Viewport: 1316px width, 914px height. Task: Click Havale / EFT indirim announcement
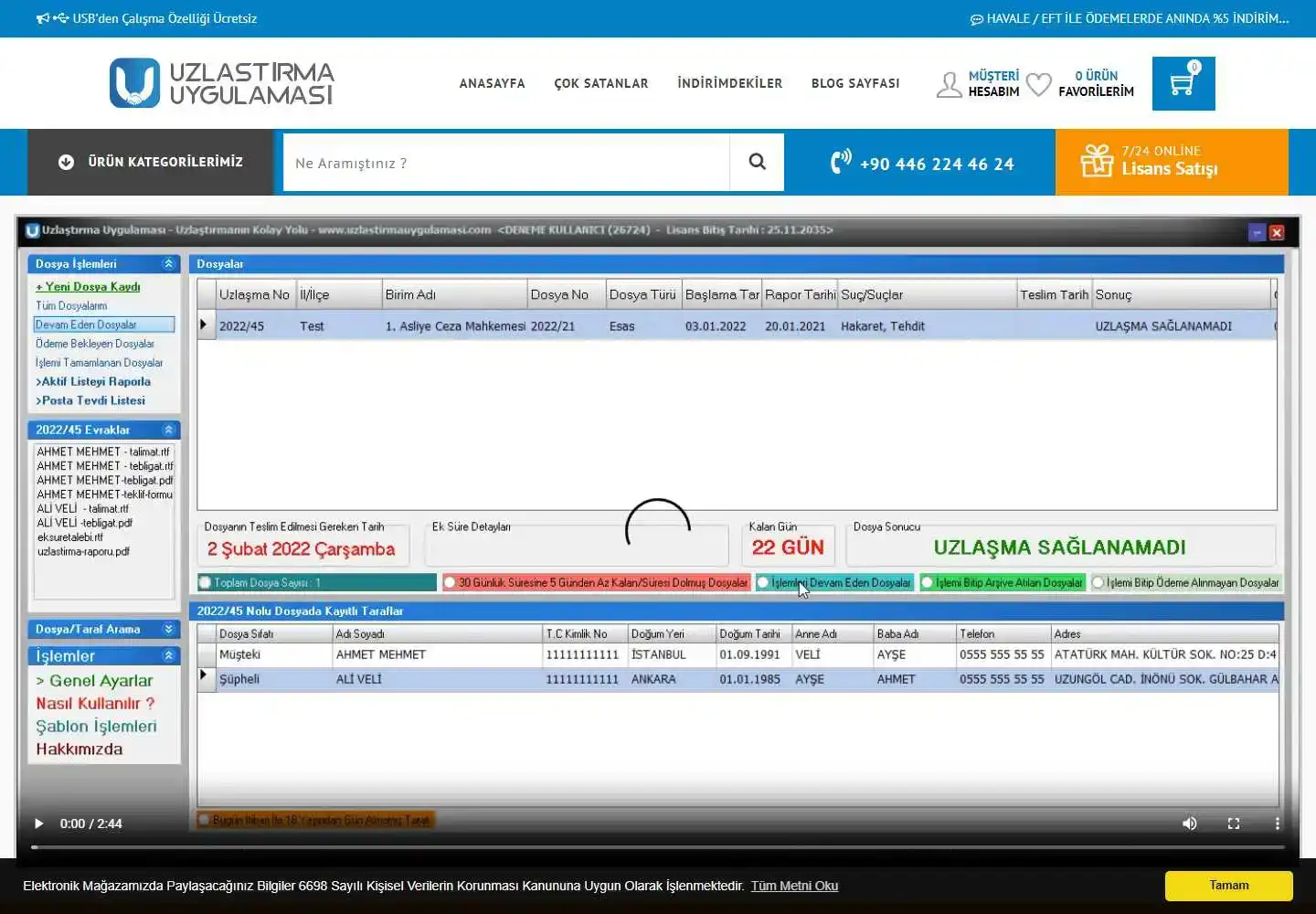pyautogui.click(x=1130, y=18)
